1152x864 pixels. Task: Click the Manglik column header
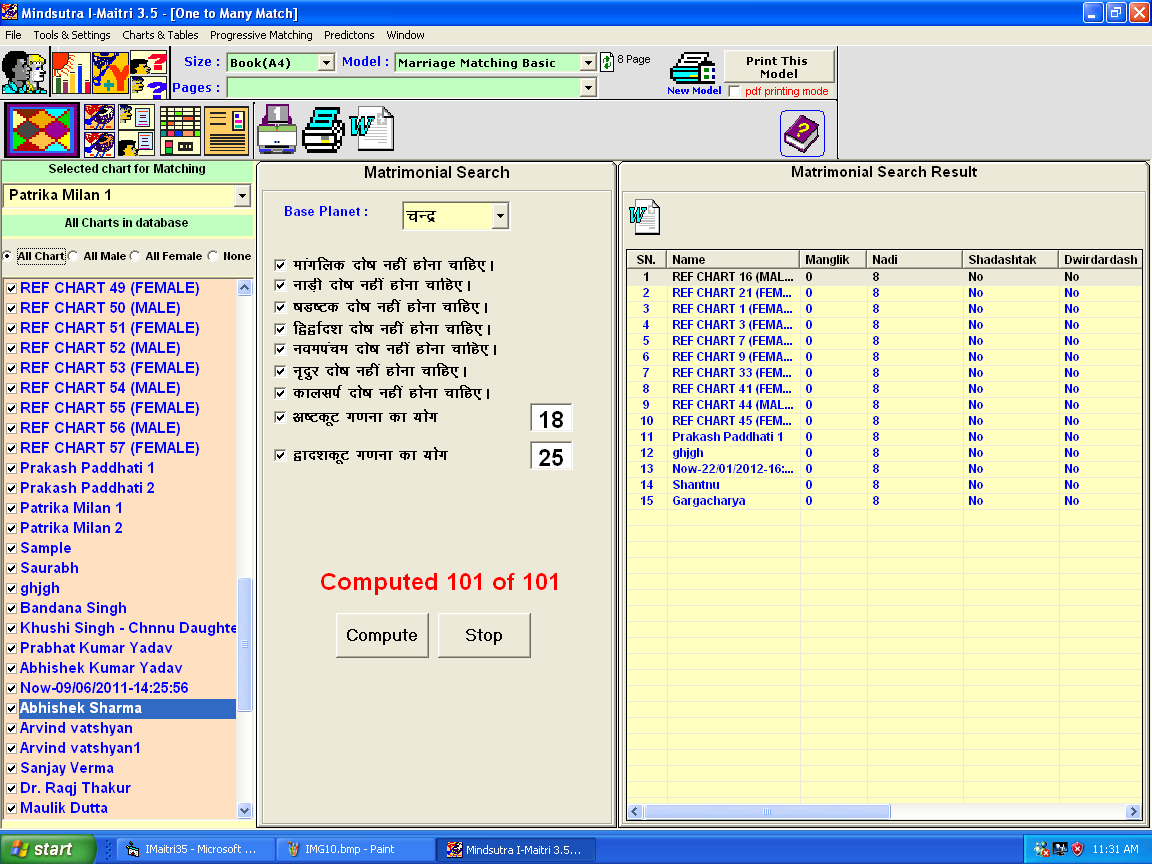(x=832, y=259)
